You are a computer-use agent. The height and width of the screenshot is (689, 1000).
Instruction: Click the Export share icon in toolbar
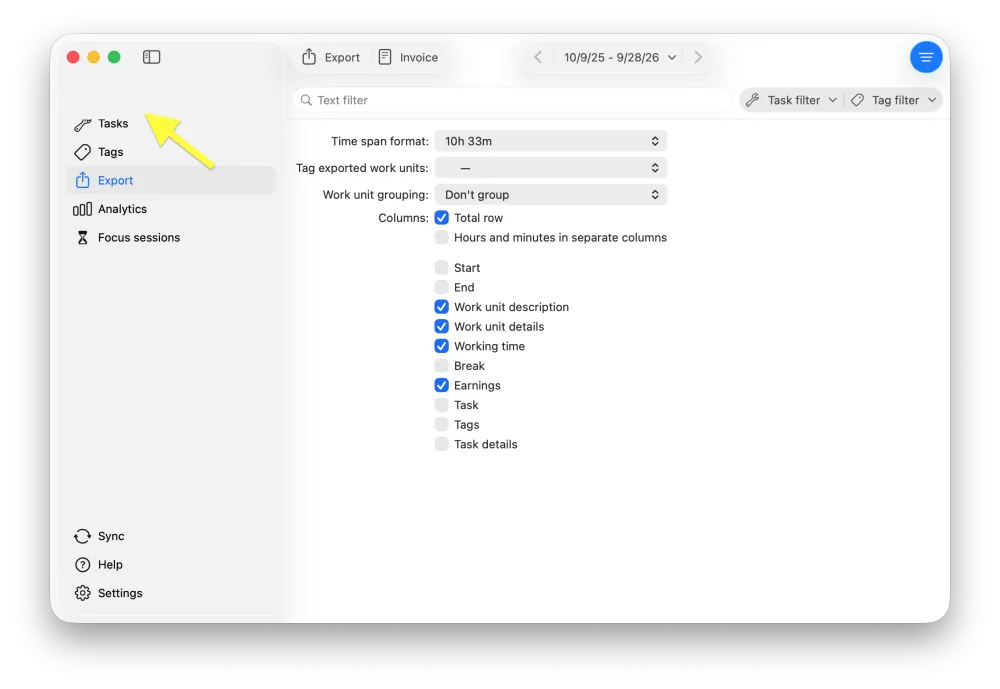pyautogui.click(x=309, y=57)
